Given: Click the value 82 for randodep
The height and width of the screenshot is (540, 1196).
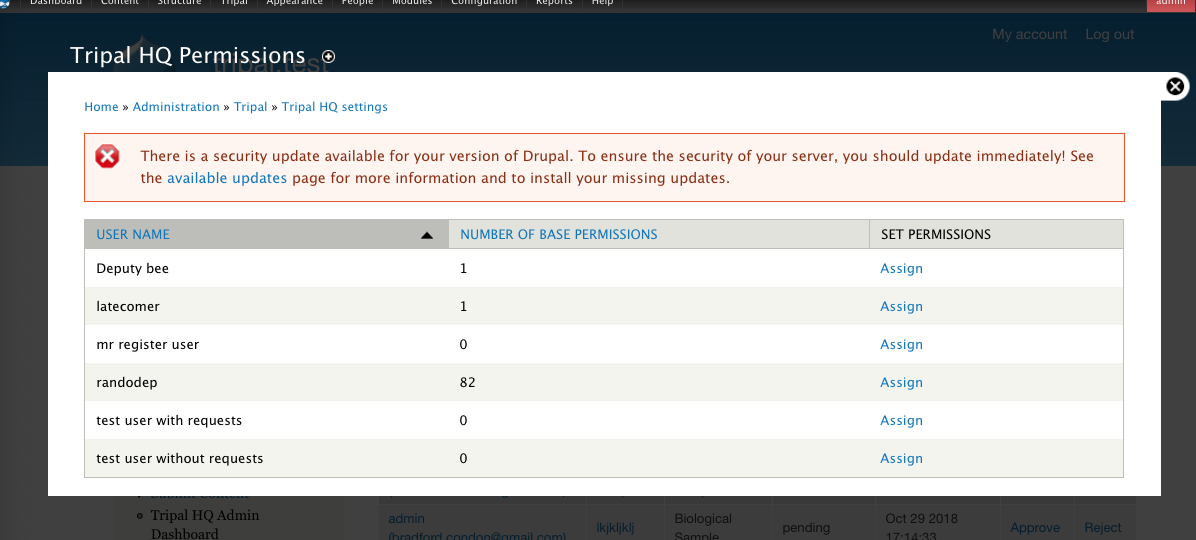Looking at the screenshot, I should tap(468, 383).
